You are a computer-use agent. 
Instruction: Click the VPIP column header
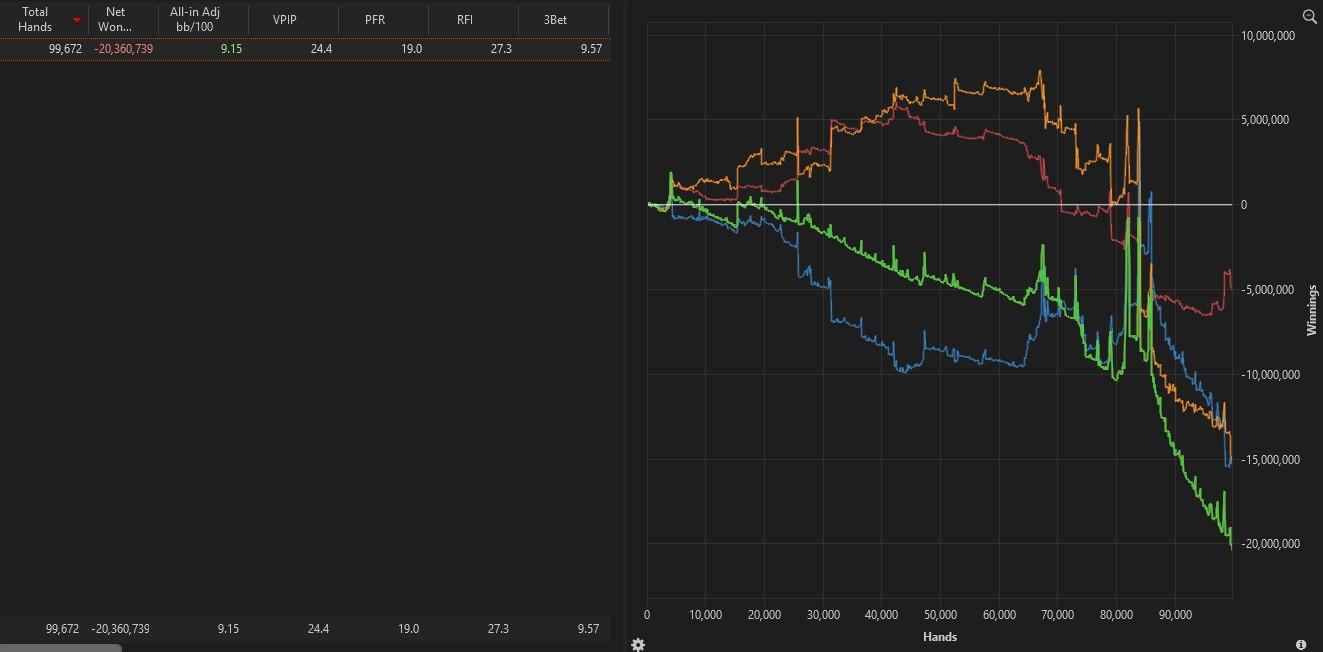(x=285, y=20)
